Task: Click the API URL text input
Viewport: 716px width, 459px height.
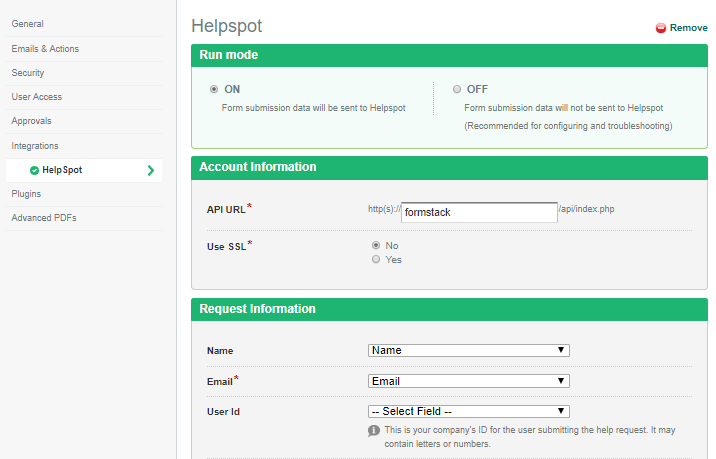Action: click(479, 212)
